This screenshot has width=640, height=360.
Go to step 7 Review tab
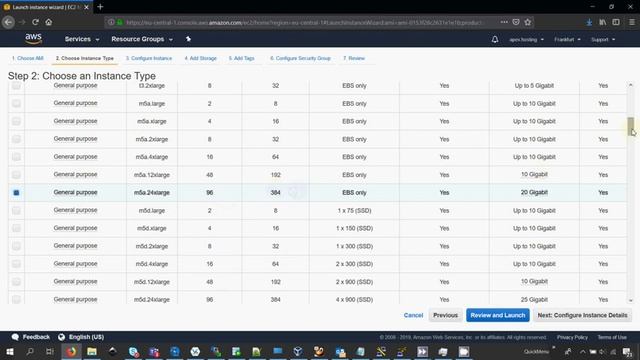pos(354,58)
